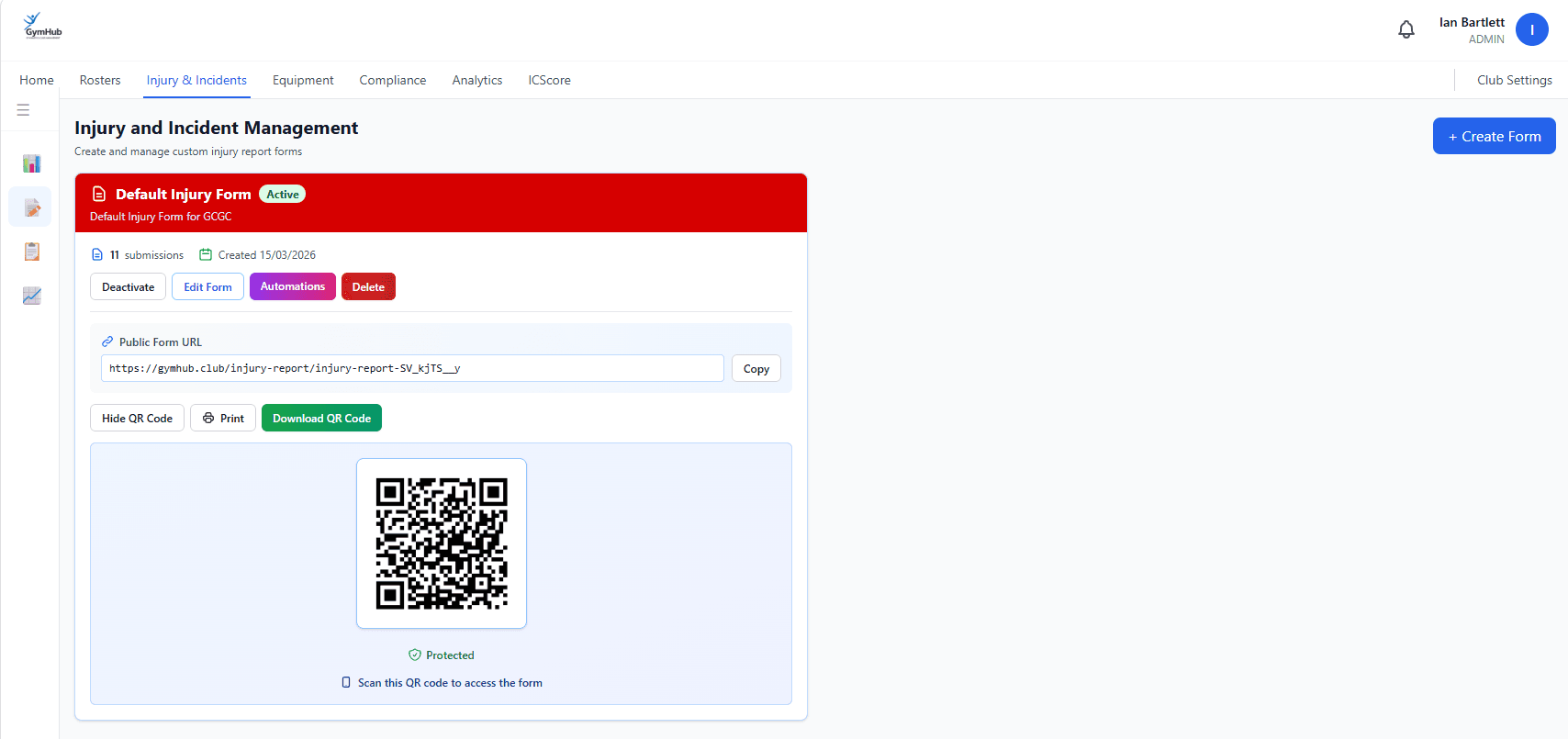
Task: Open the ICScore tab
Action: (x=549, y=81)
